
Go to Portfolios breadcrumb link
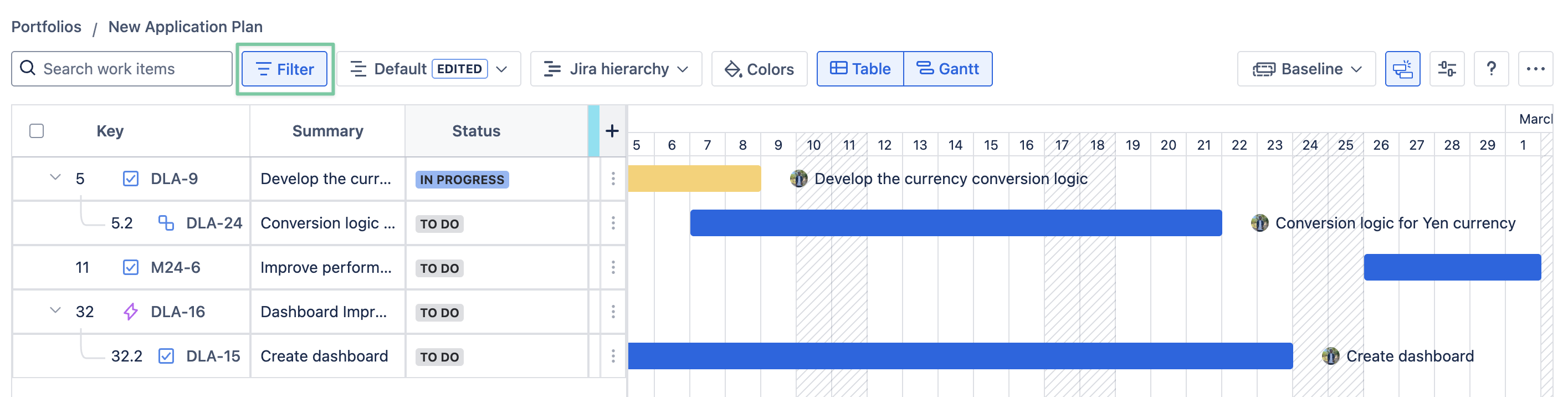(x=46, y=27)
